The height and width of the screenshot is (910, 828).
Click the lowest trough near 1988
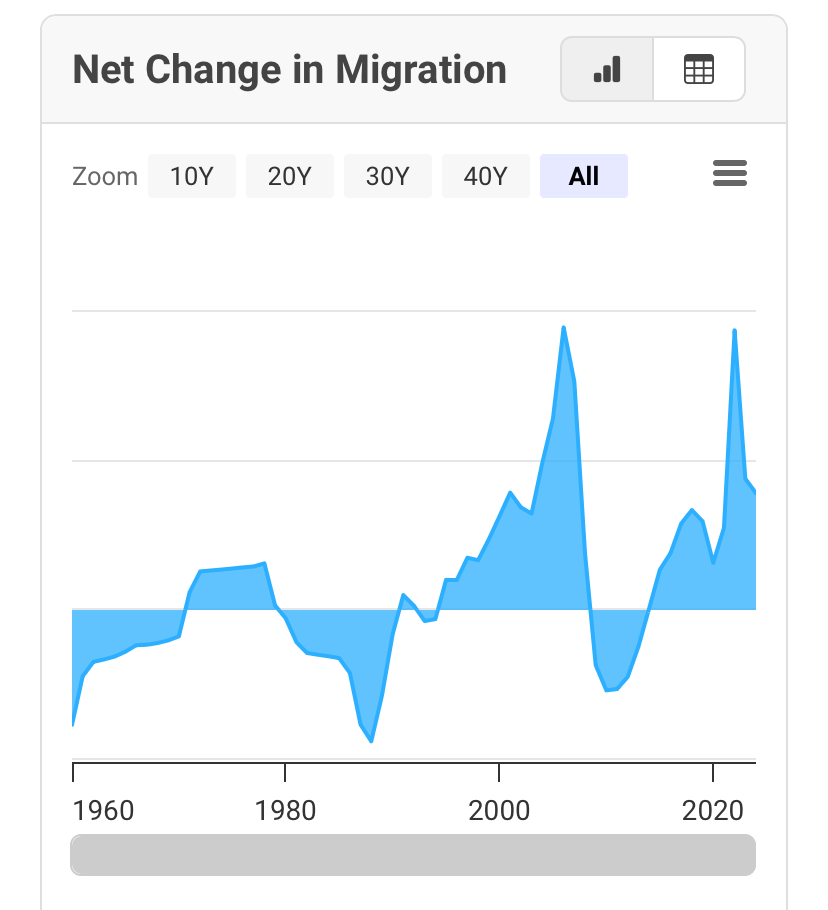click(x=371, y=741)
